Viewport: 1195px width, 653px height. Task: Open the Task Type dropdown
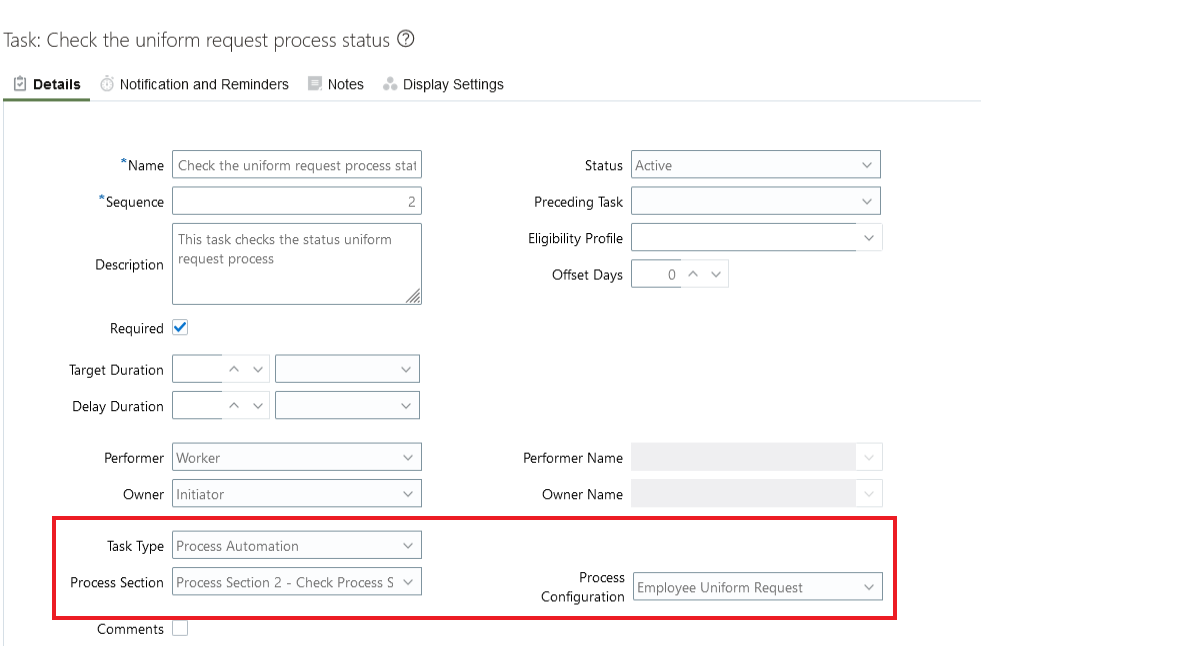click(407, 546)
